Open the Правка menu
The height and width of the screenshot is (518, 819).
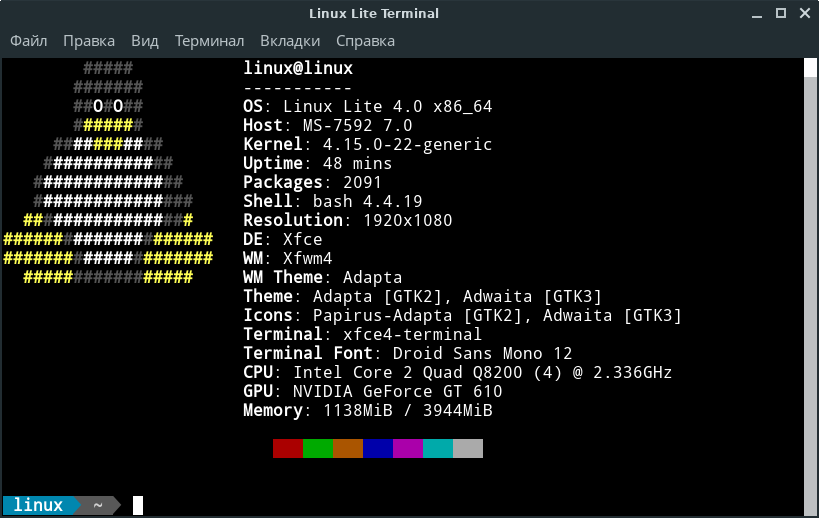tap(89, 41)
